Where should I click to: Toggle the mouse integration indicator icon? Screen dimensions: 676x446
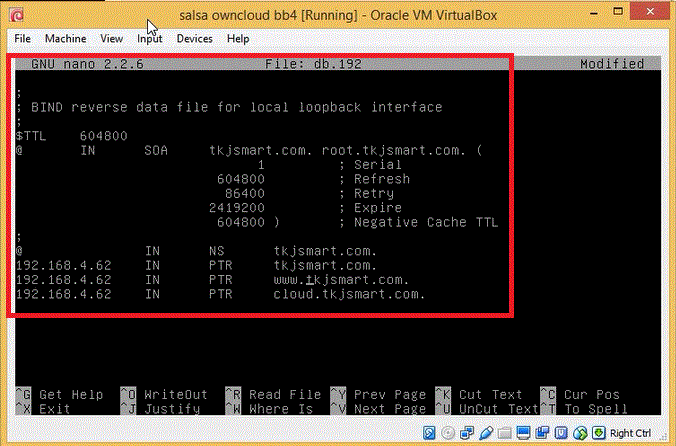[x=580, y=433]
